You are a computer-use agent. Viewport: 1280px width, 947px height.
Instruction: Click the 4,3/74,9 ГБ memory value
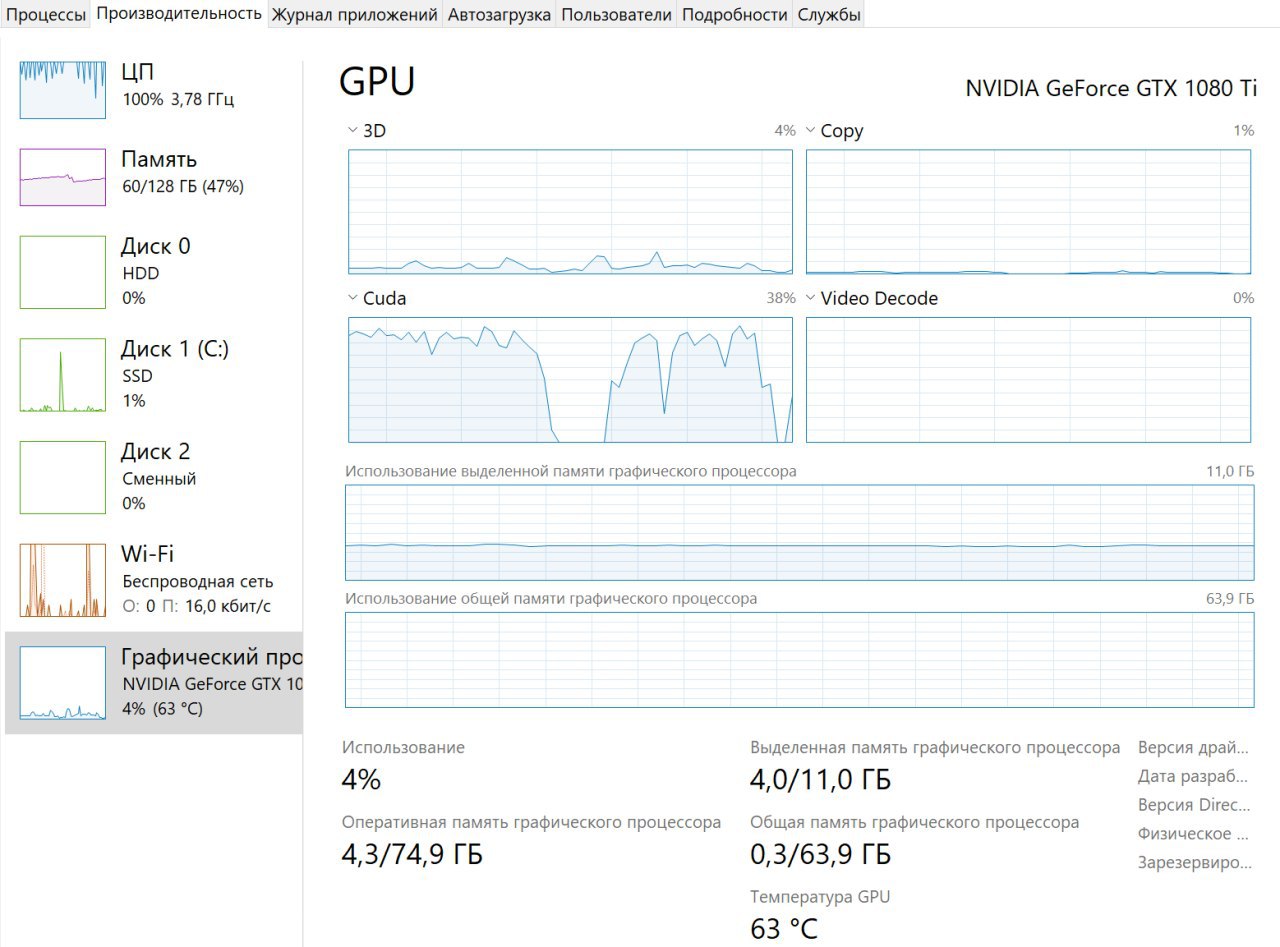click(412, 856)
